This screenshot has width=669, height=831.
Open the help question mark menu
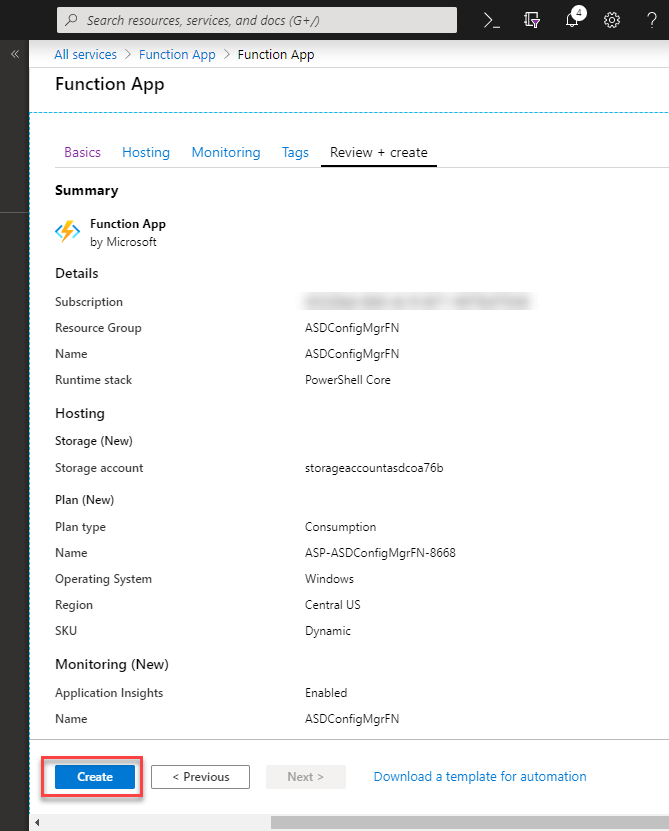point(651,20)
